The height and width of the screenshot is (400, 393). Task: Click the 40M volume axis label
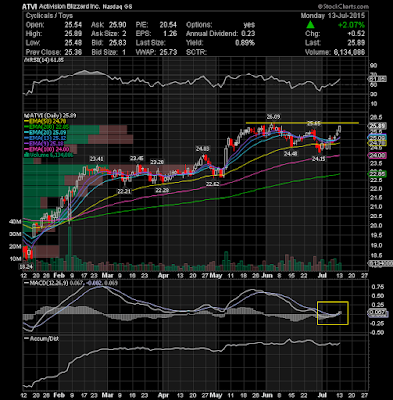pos(15,222)
